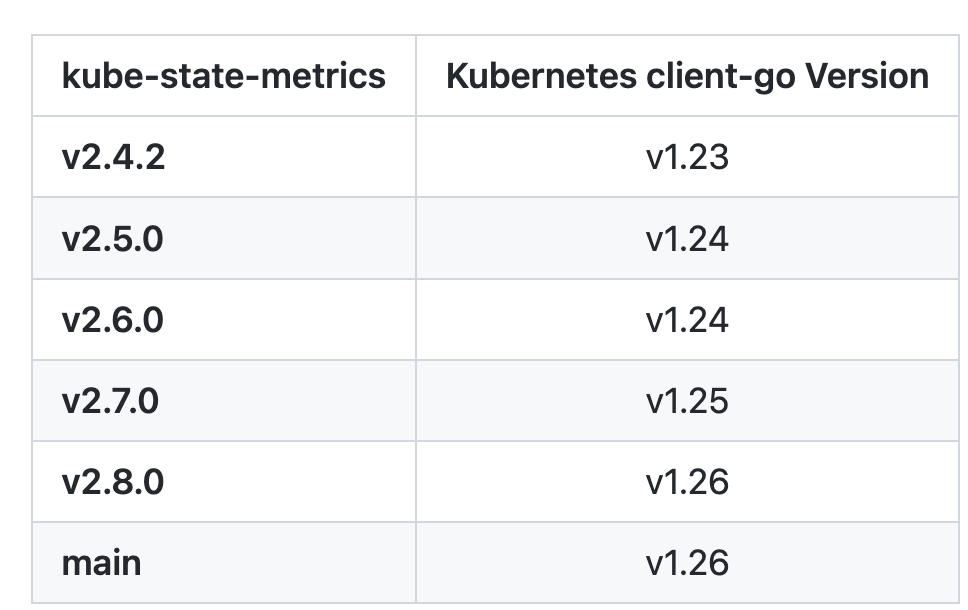
Task: Click the v1.25 client-go version cell
Action: [687, 401]
